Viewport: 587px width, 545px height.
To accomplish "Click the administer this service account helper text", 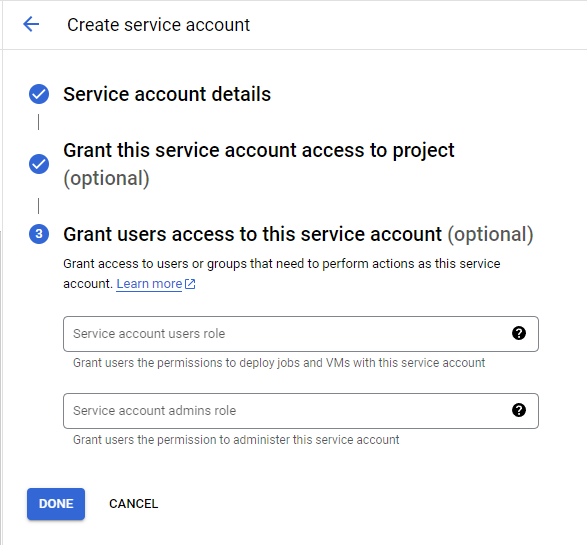I will (236, 440).
